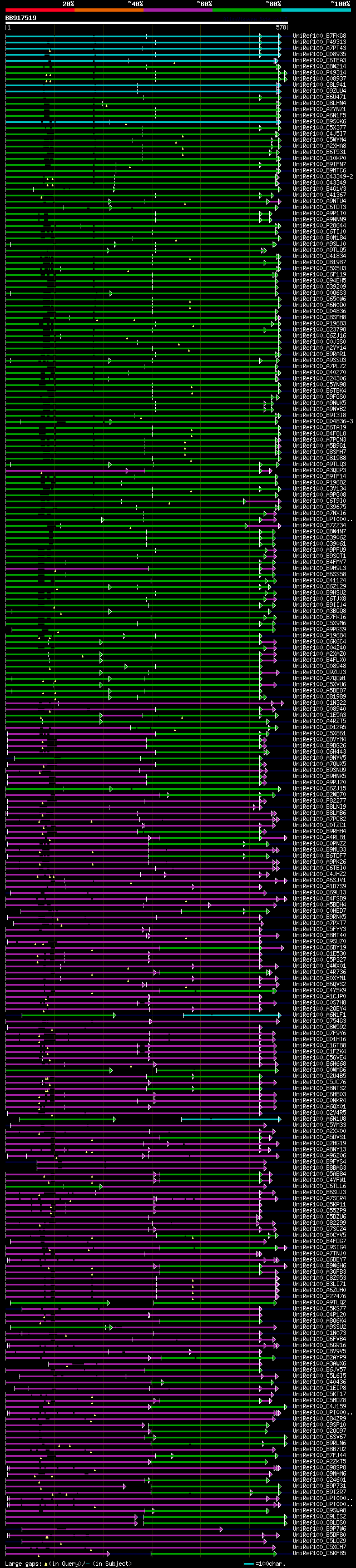This screenshot has height=1568, width=356.
Task: Open hit UniRef100_B7FKG8
Action: [x=319, y=36]
